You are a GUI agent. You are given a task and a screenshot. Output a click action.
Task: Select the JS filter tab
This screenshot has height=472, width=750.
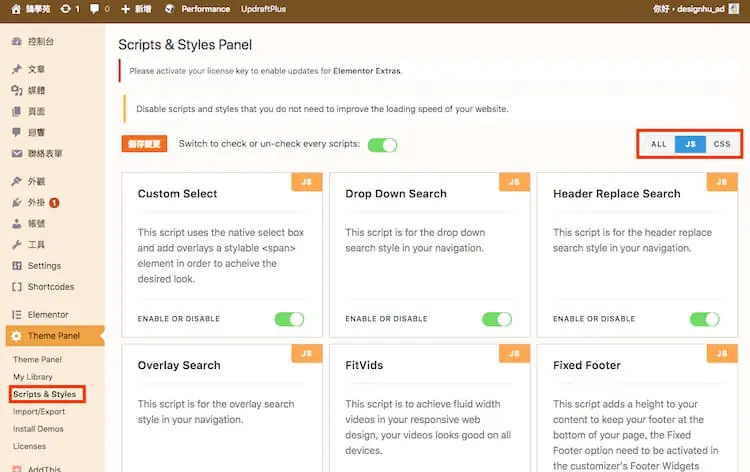coord(690,144)
